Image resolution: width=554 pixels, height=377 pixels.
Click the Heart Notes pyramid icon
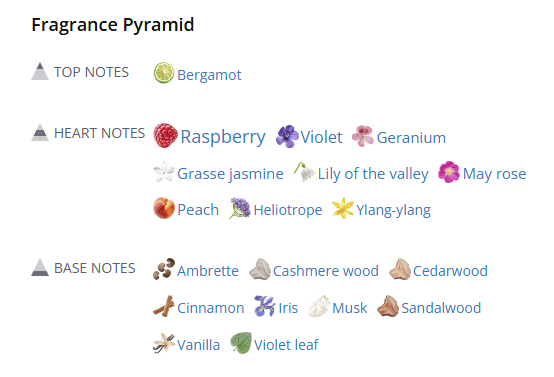[x=40, y=132]
